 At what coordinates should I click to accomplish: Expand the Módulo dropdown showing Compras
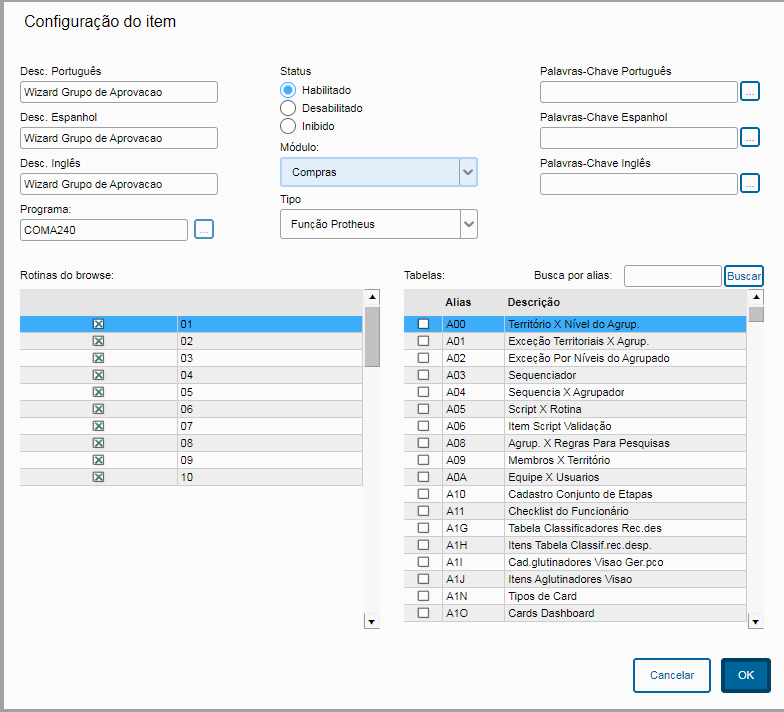[x=468, y=172]
